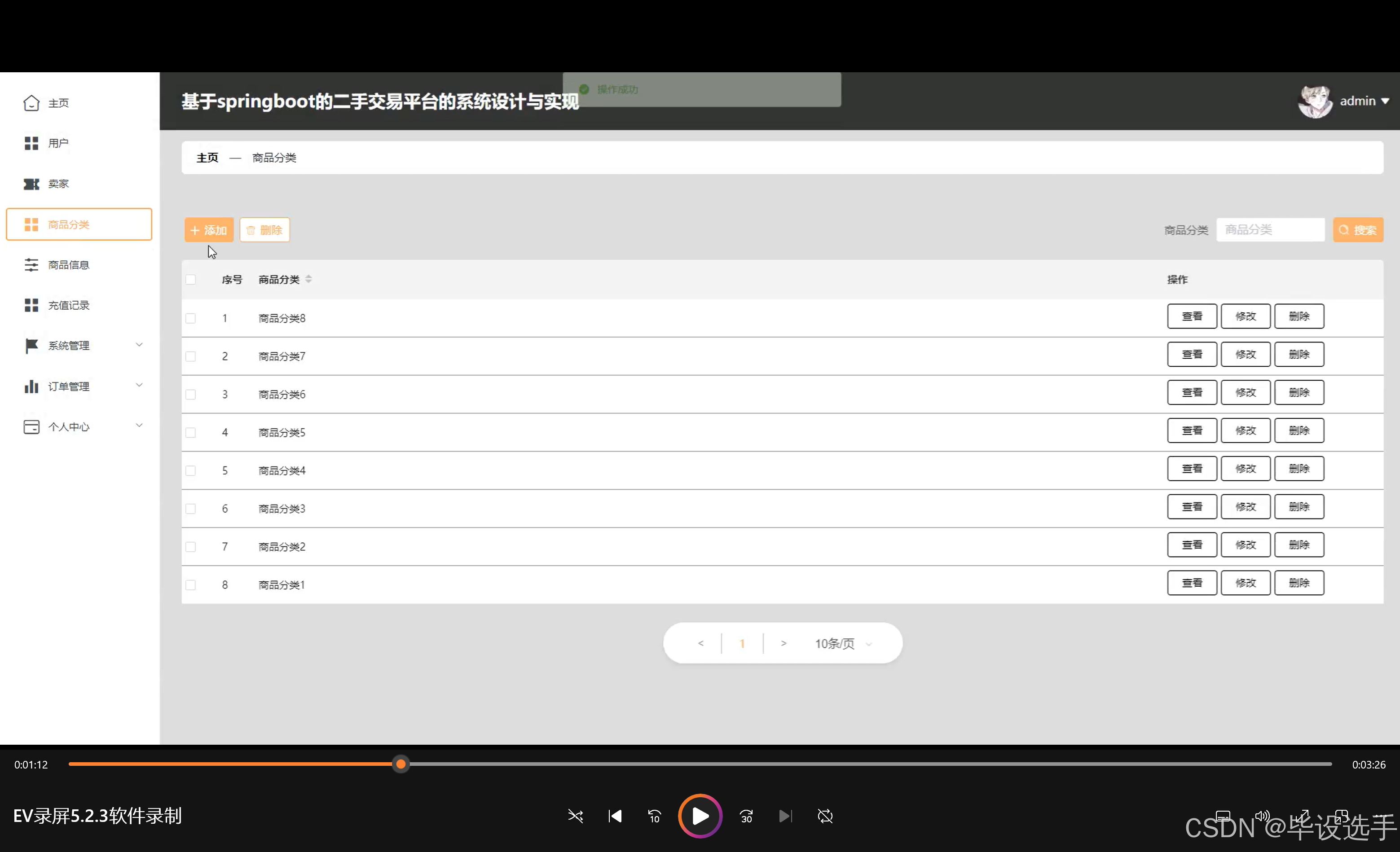Viewport: 1400px width, 852px height.
Task: Check the checkbox for 商品分类7 row
Action: coord(191,356)
